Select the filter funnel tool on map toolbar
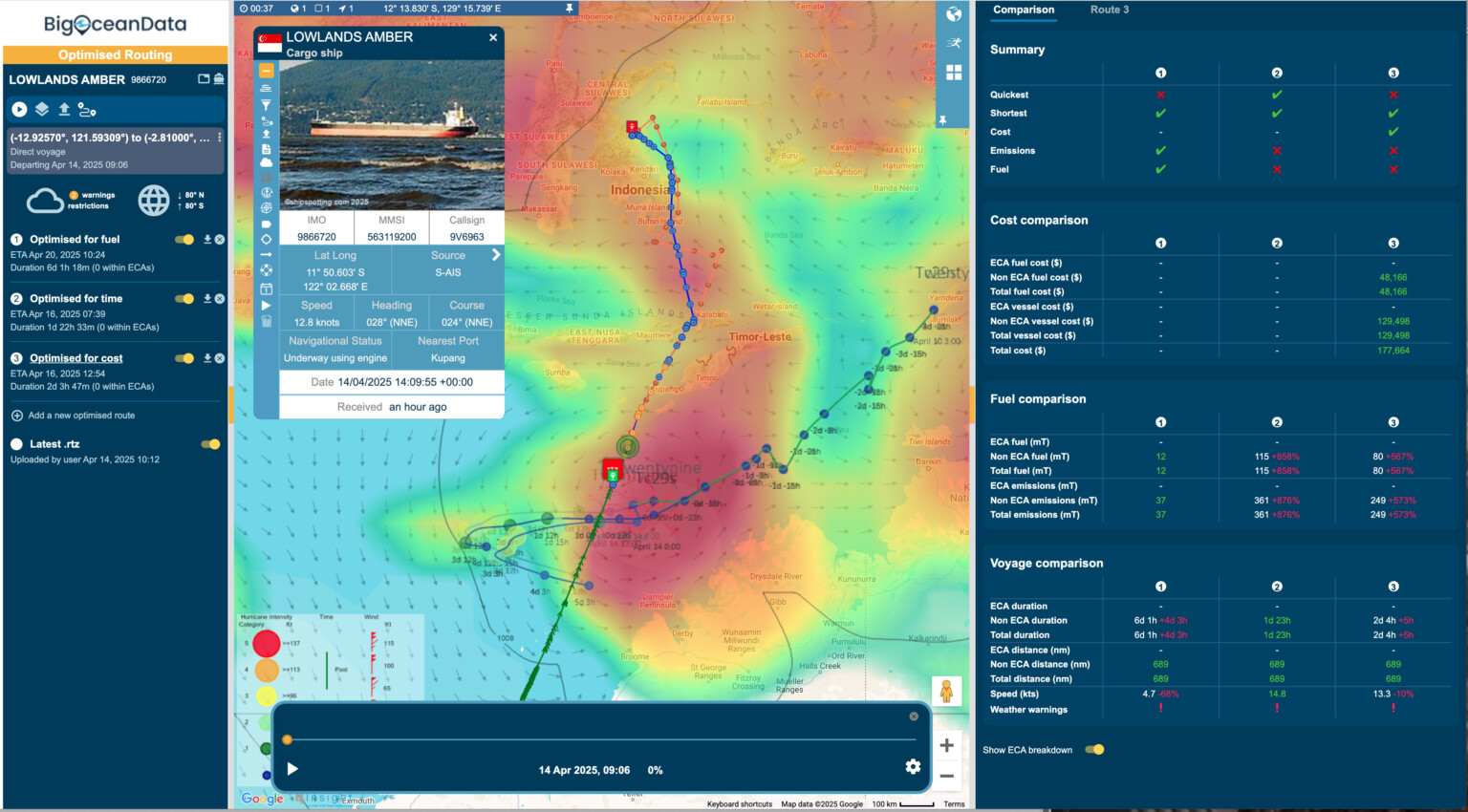 tap(267, 105)
